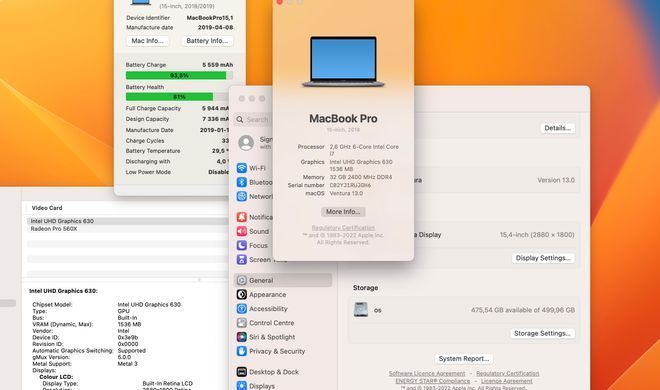Open Privacy & Security hand icon
The height and width of the screenshot is (390, 660).
[x=242, y=351]
